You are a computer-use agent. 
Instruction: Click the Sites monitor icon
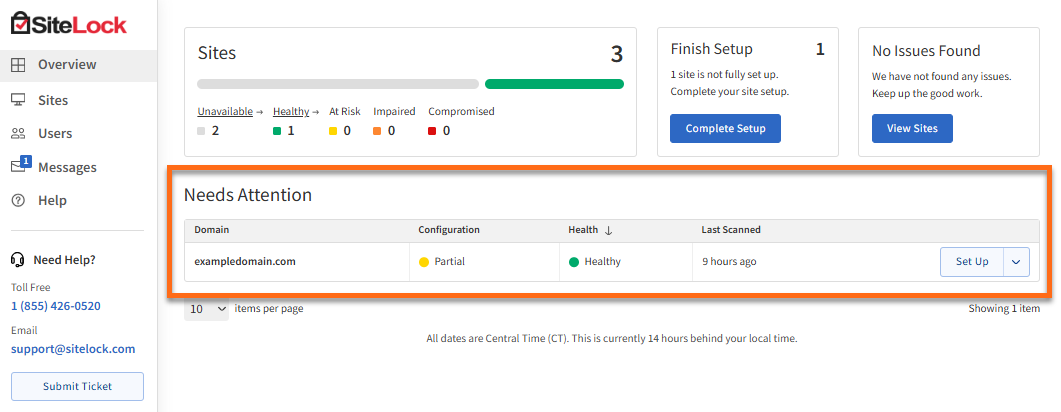click(18, 100)
